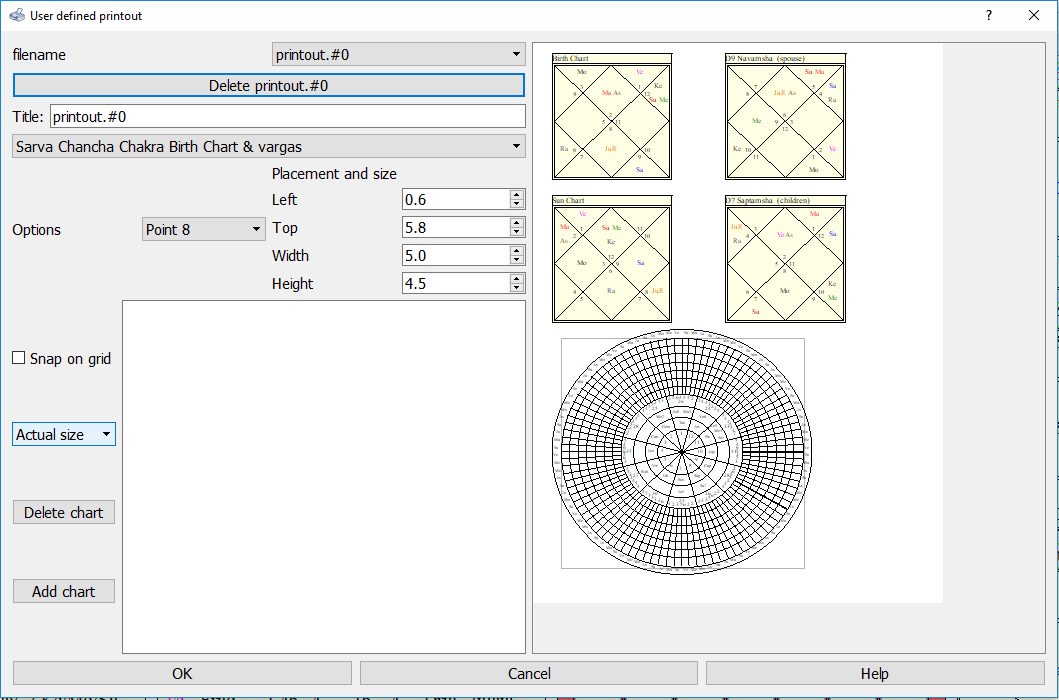Increase the Top value with up arrow
Image resolution: width=1059 pixels, height=700 pixels.
[517, 223]
